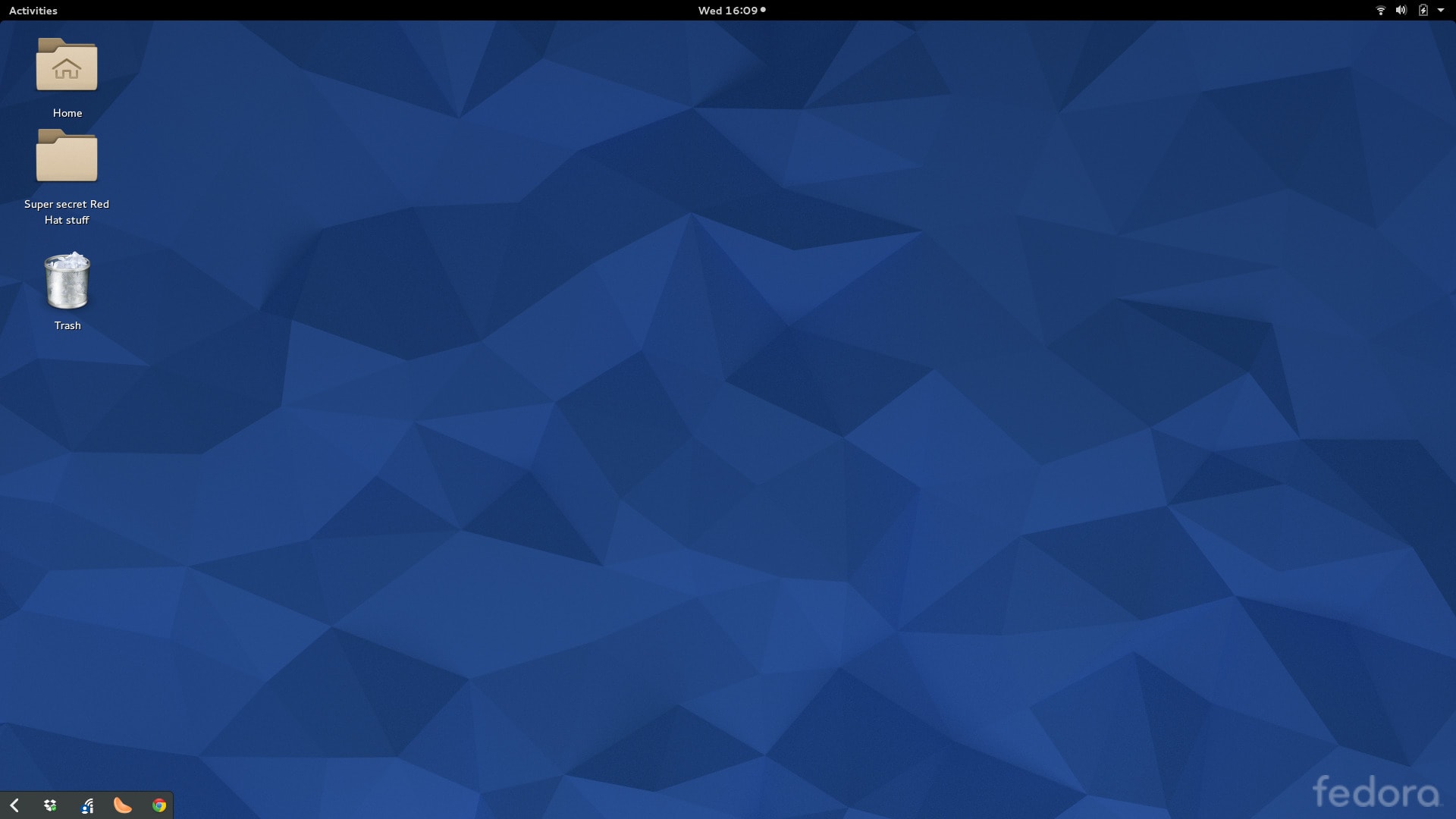Open Dropbox from the taskbar
Viewport: 1456px width, 819px height.
(50, 805)
